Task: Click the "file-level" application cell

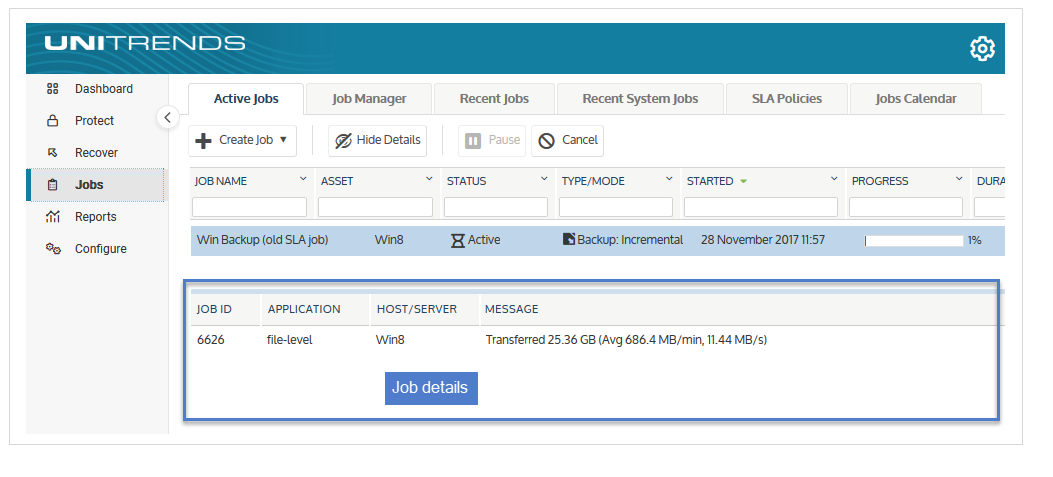Action: pyautogui.click(x=289, y=340)
